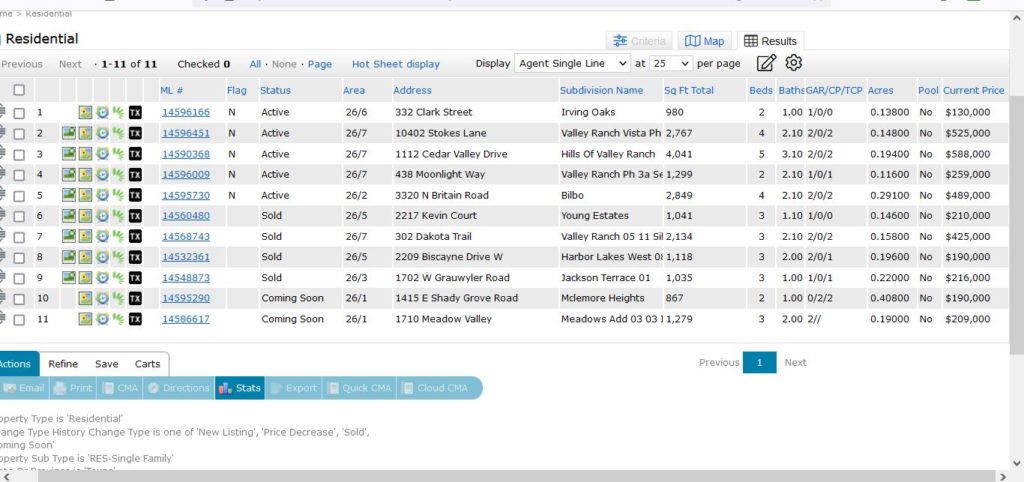
Task: Click the Quick CMA button
Action: point(359,388)
